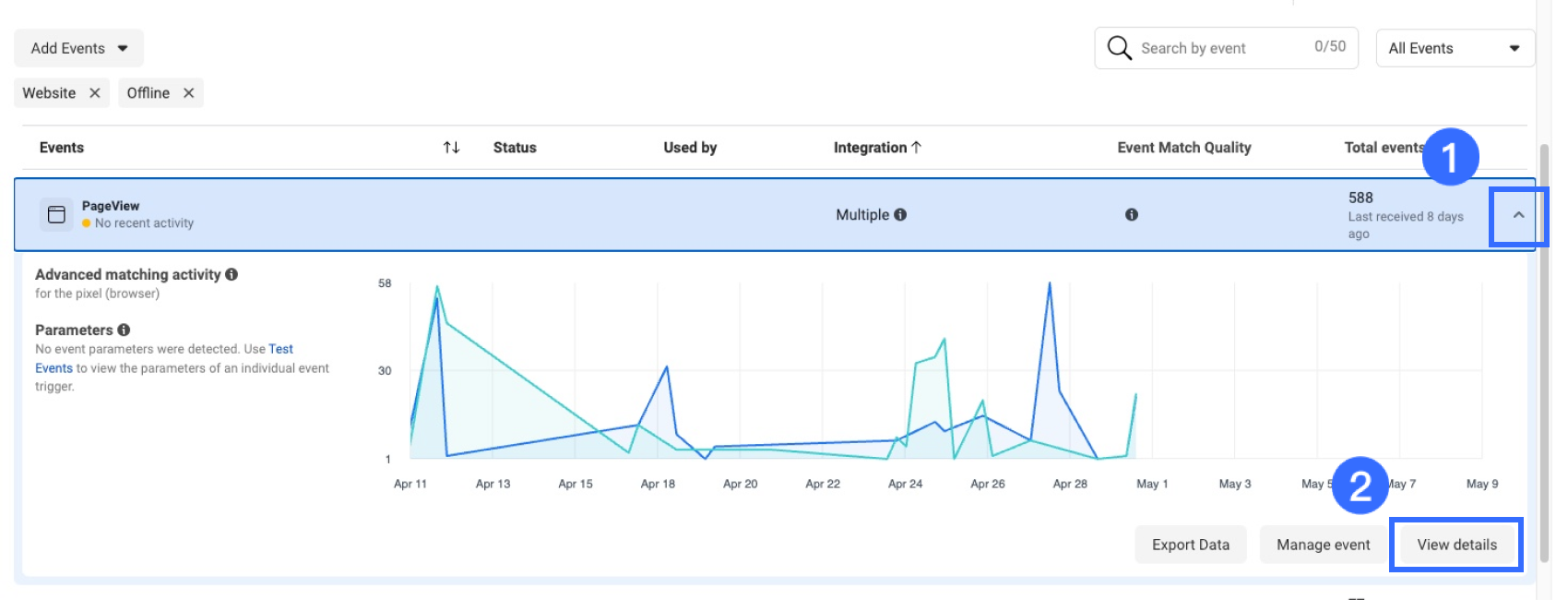The image size is (1568, 600).
Task: Open the Add Events dropdown
Action: (78, 48)
